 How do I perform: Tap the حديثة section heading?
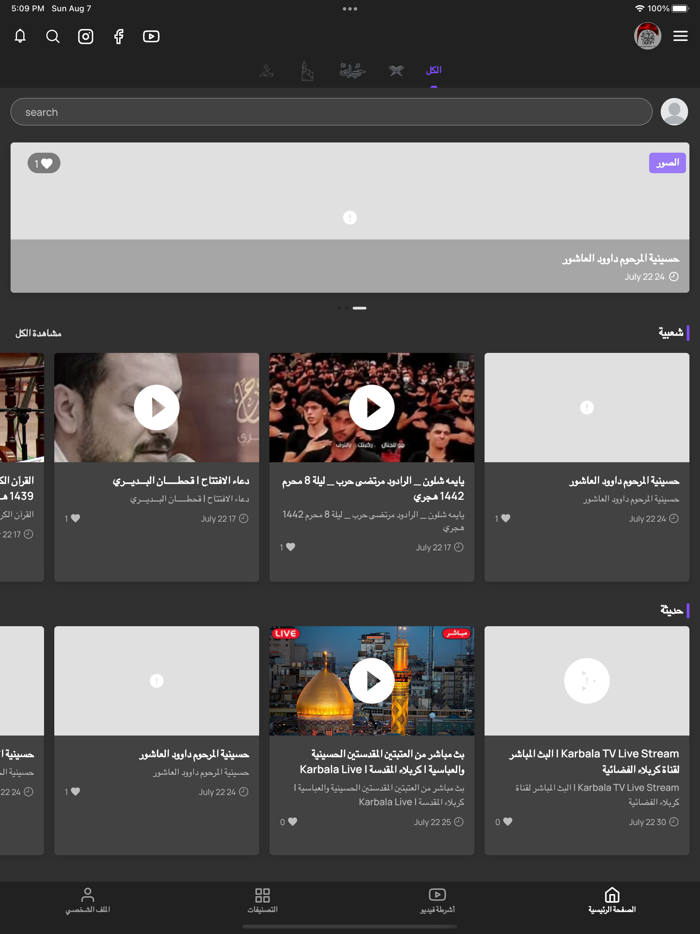[x=672, y=610]
